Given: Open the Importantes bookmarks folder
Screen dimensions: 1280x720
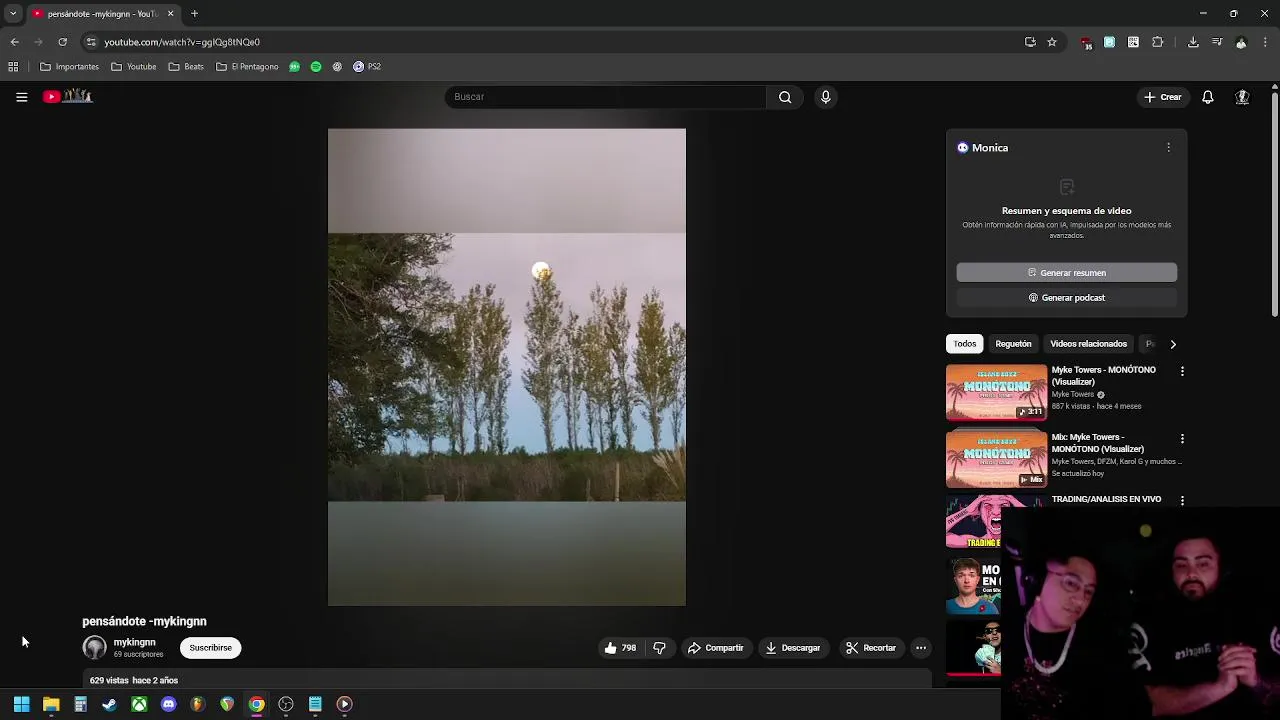Looking at the screenshot, I should (x=69, y=67).
